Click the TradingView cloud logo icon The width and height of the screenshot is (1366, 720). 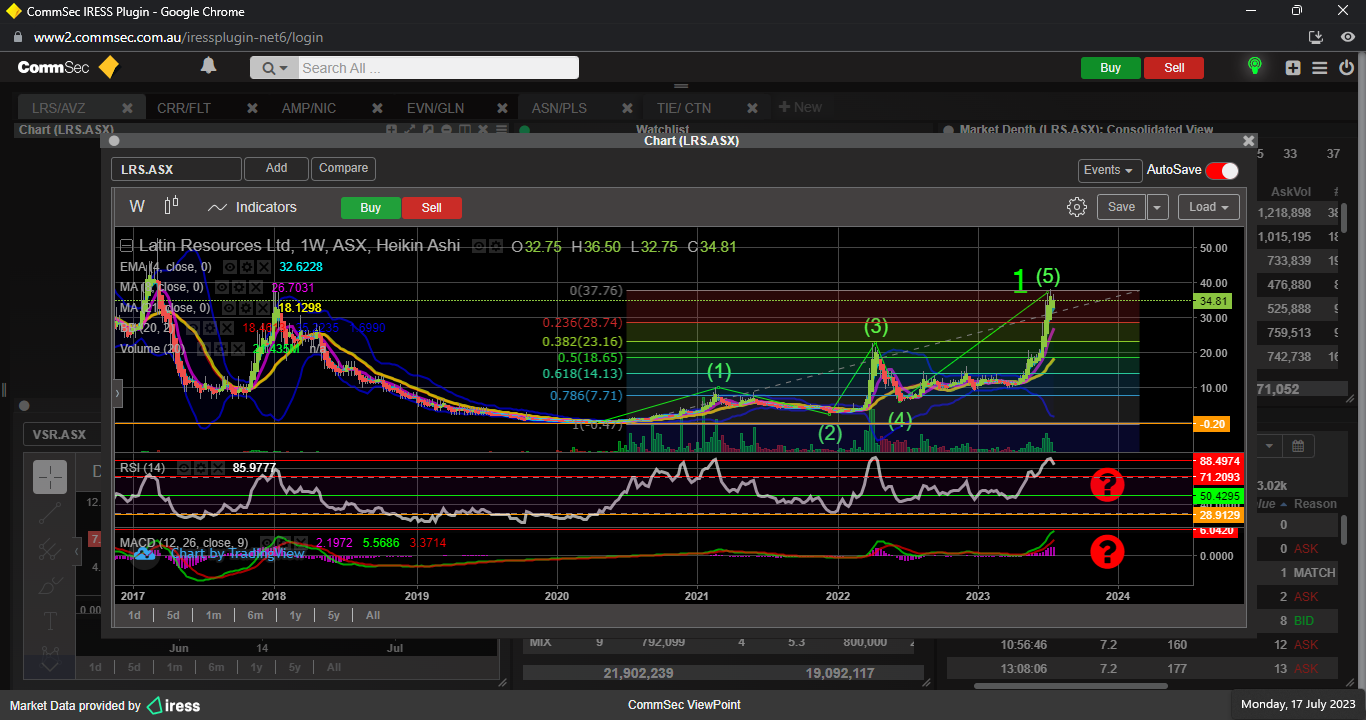[x=145, y=553]
